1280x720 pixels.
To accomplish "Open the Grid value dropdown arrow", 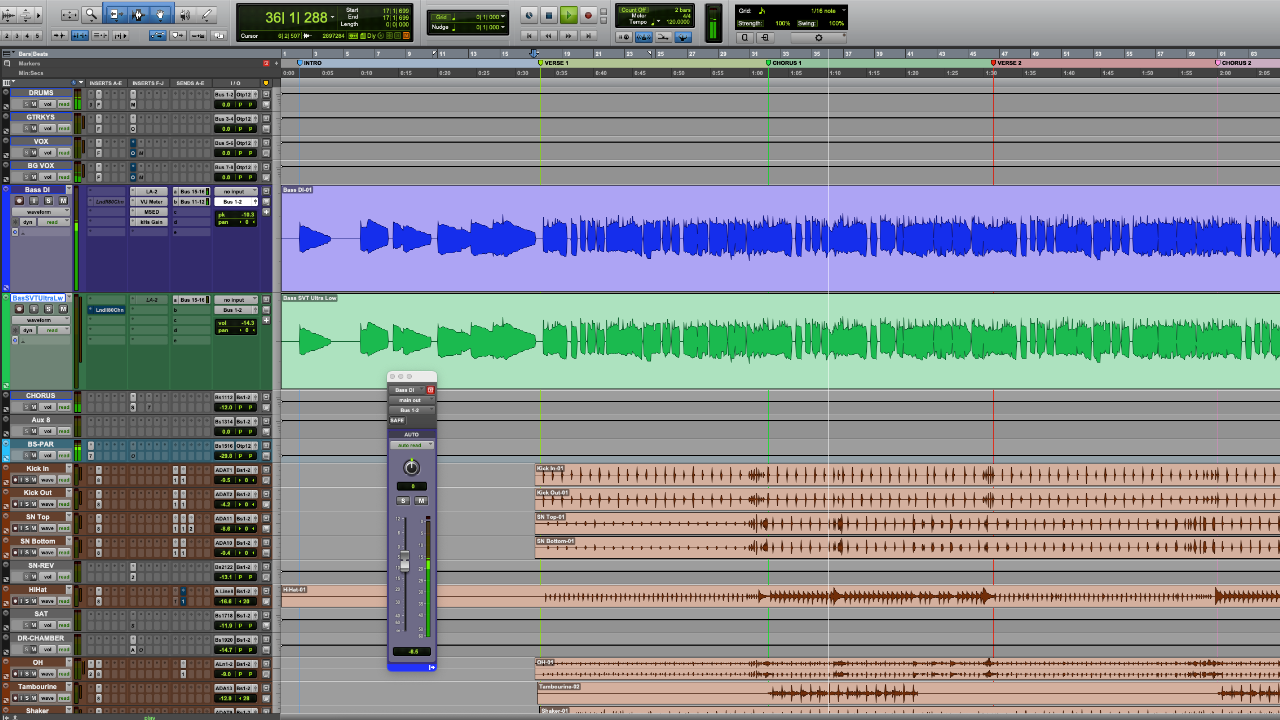I will click(x=503, y=16).
